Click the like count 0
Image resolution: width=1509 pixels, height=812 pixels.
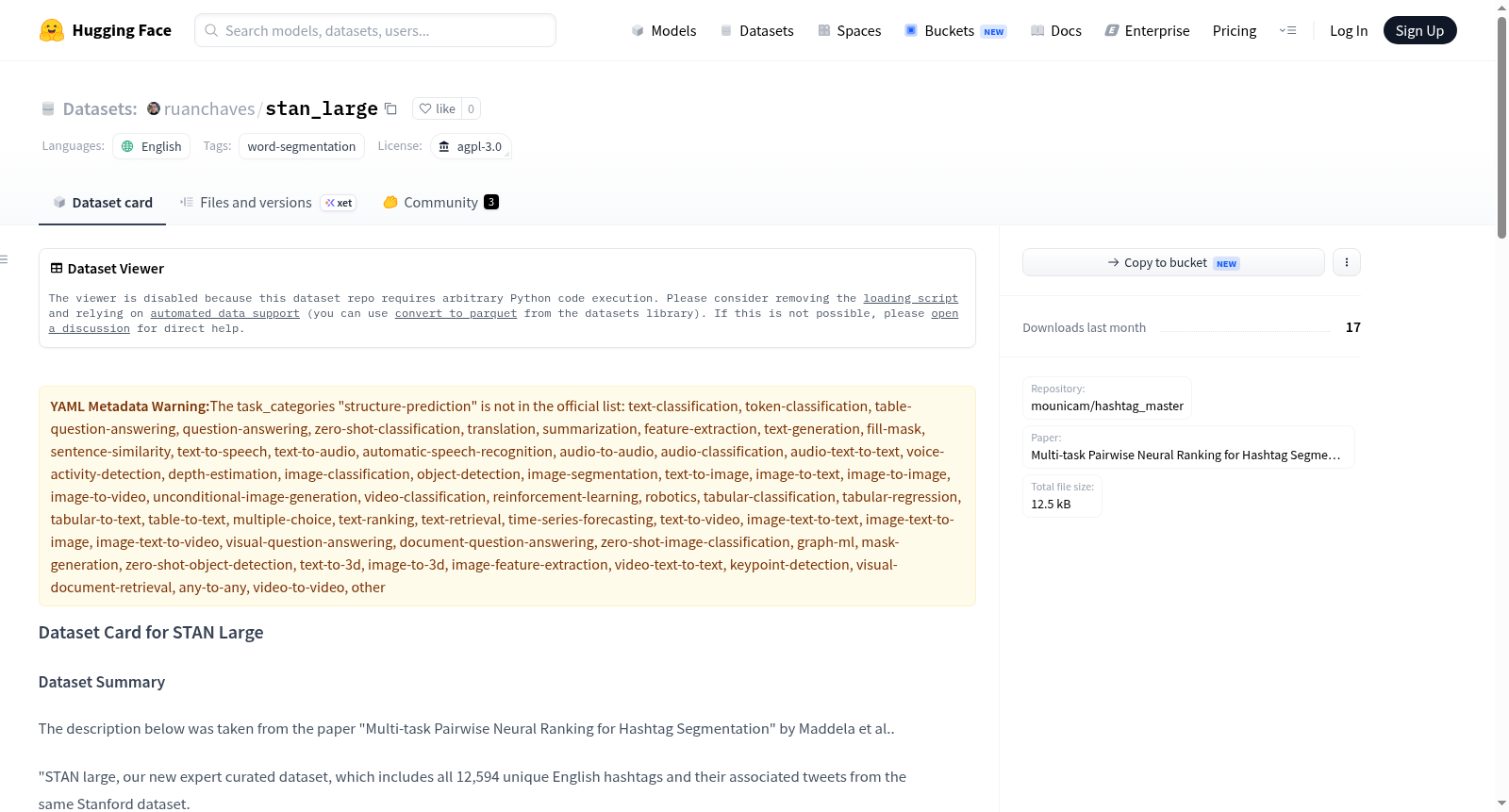pos(472,108)
